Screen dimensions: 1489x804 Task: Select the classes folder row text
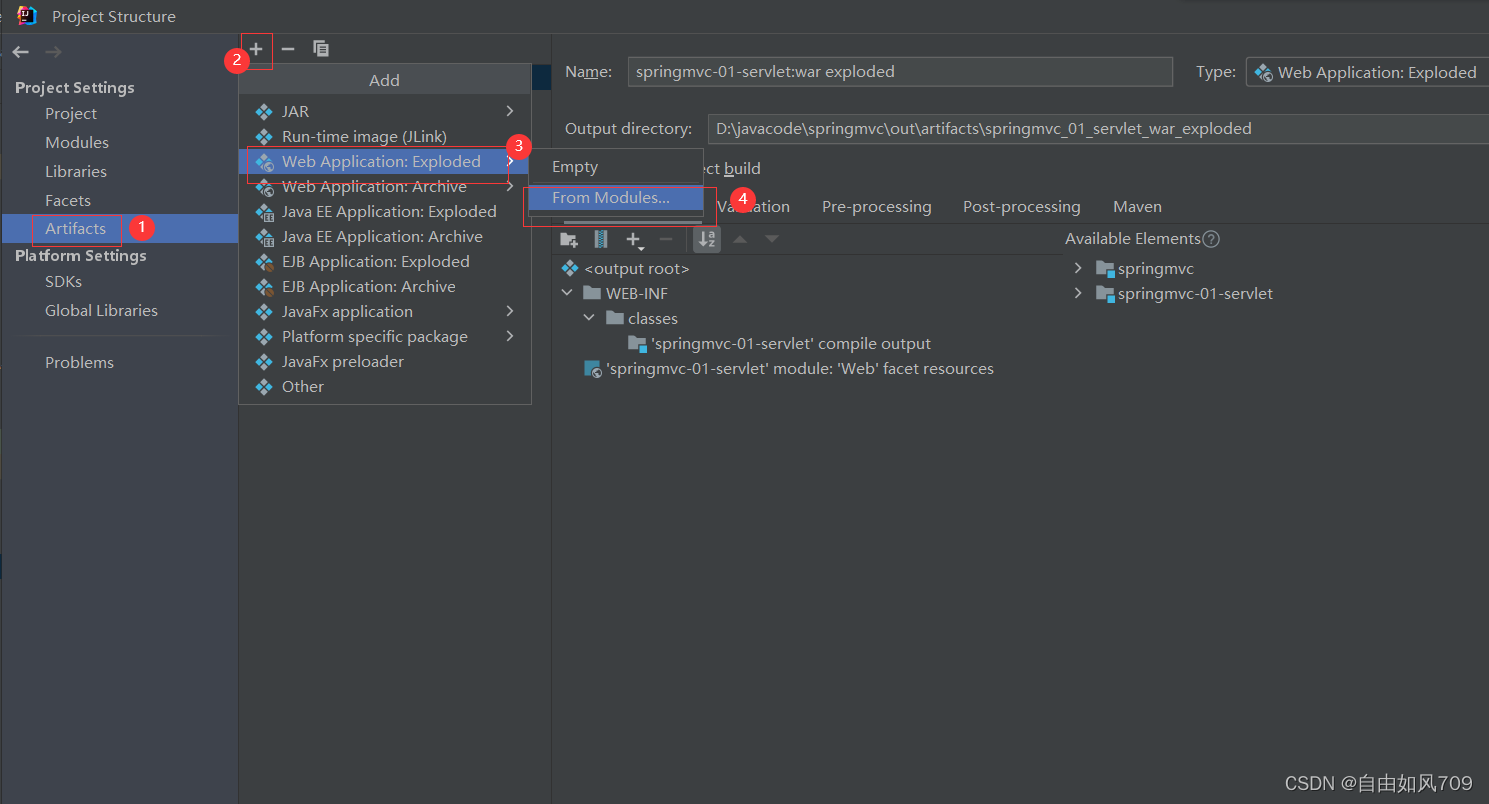click(653, 319)
